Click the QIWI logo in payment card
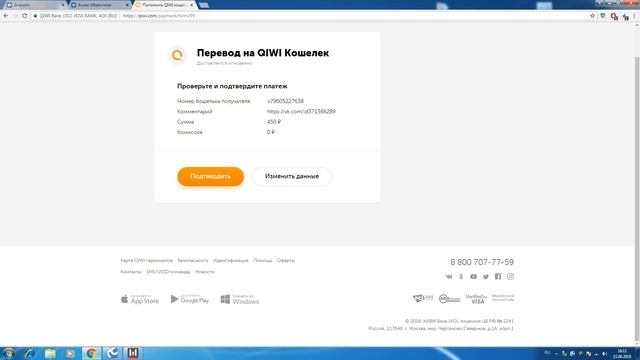 [x=177, y=55]
